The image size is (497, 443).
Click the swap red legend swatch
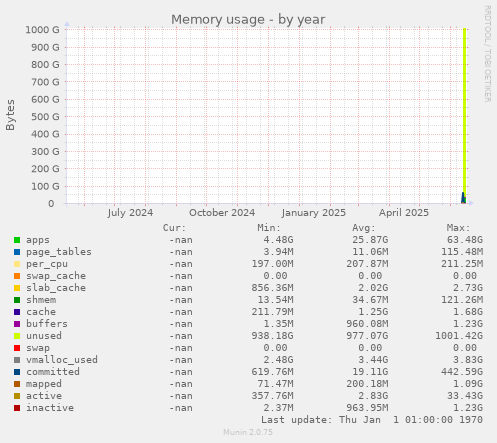point(17,348)
